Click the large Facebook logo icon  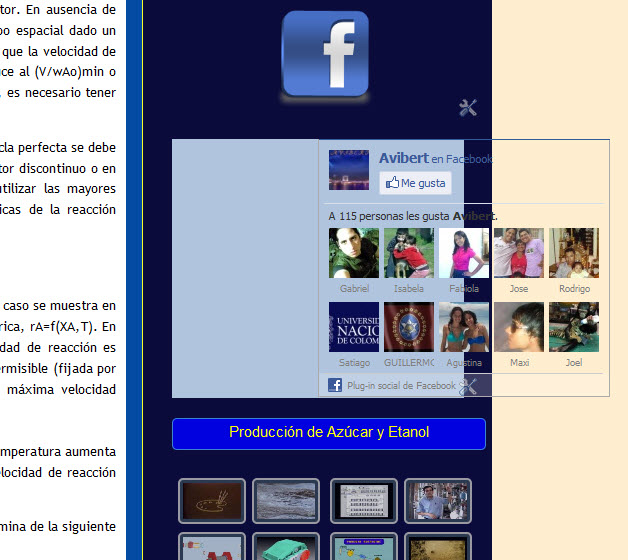(x=325, y=54)
